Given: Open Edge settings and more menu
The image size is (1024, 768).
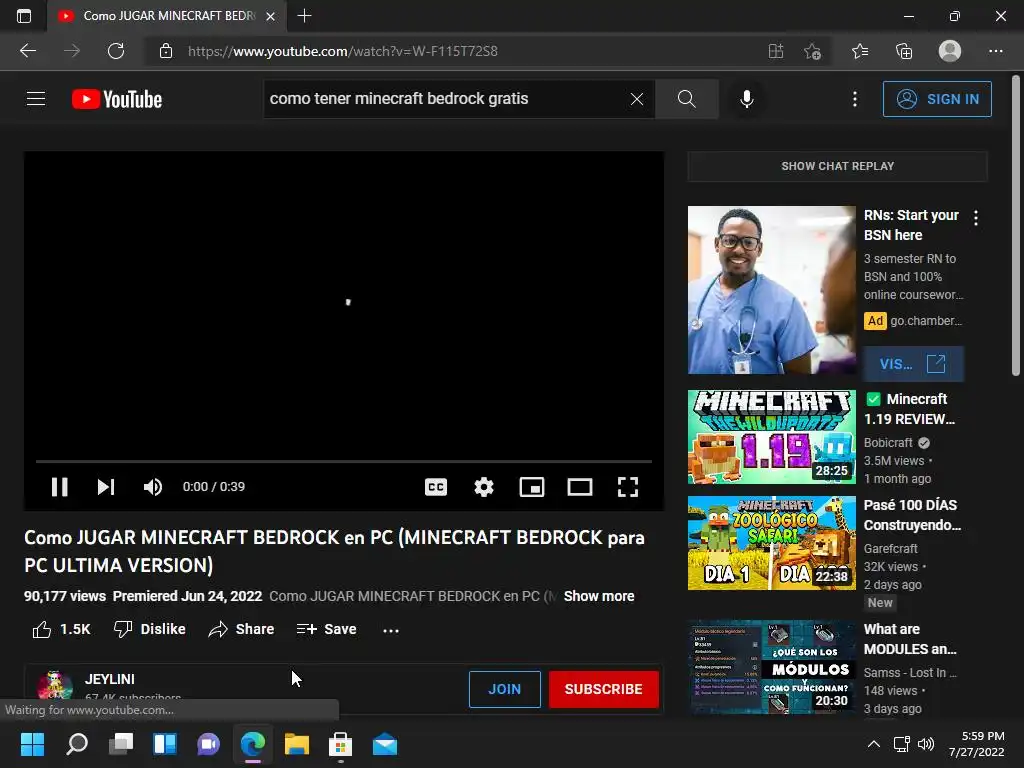Looking at the screenshot, I should click(x=995, y=51).
